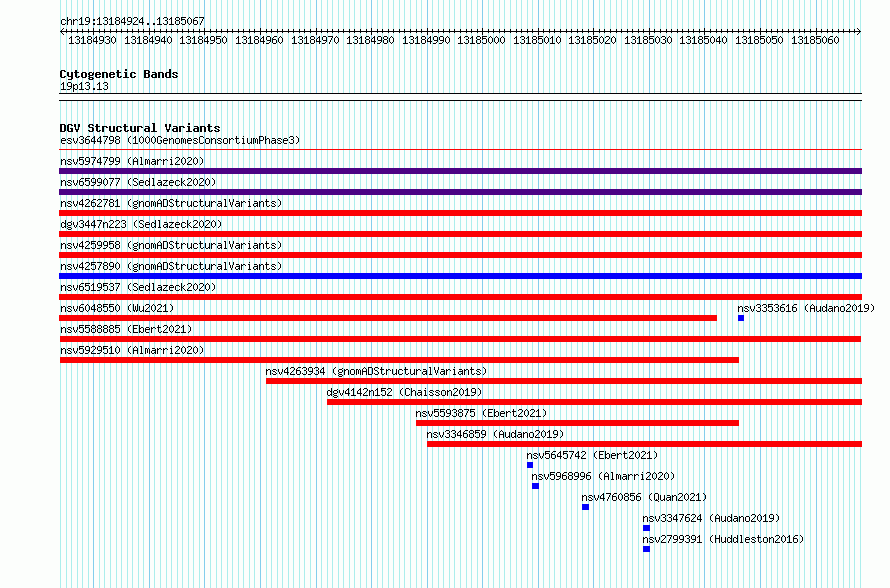Open the nsv5974799 (Almarri2020) label

point(132,161)
